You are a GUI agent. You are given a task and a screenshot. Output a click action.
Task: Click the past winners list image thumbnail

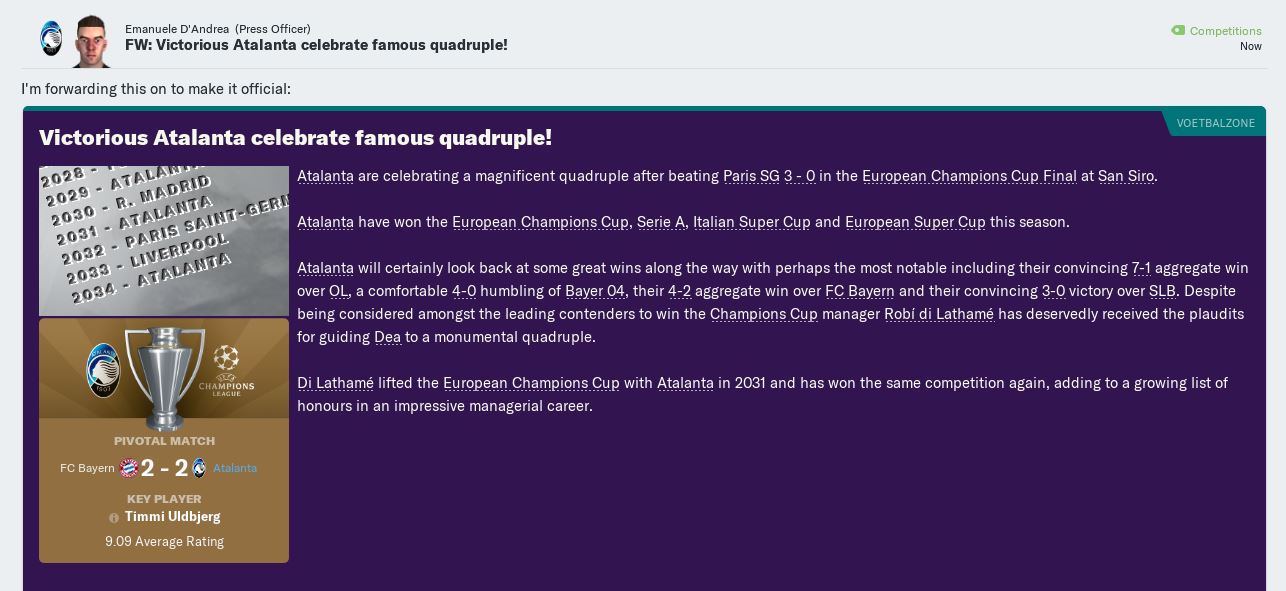pyautogui.click(x=164, y=240)
